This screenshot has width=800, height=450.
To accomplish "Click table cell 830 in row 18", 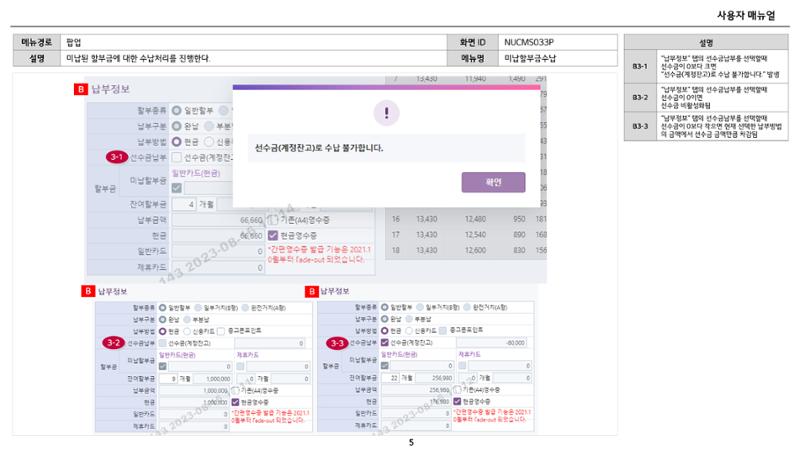I will (x=519, y=250).
